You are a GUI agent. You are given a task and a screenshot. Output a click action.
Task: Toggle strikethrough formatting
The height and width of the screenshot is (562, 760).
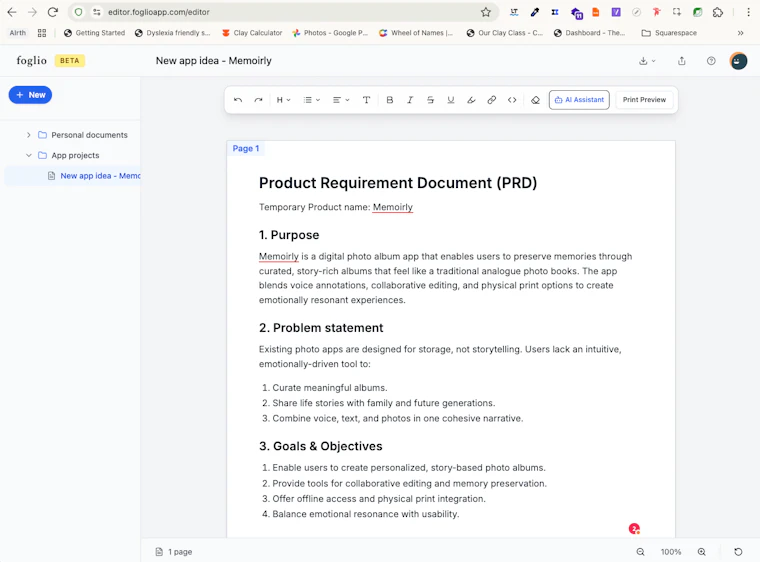tap(430, 100)
